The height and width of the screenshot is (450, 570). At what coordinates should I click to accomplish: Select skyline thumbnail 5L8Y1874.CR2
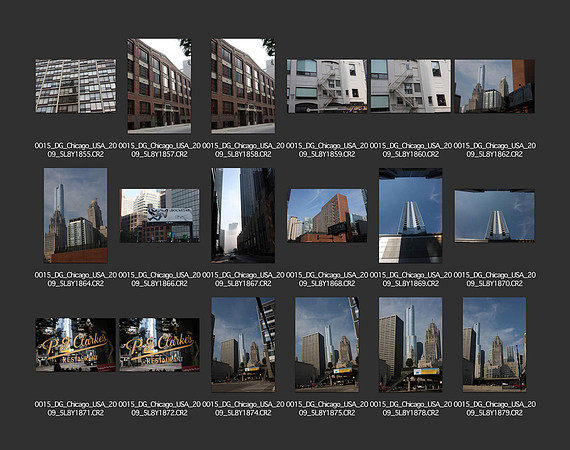(243, 345)
